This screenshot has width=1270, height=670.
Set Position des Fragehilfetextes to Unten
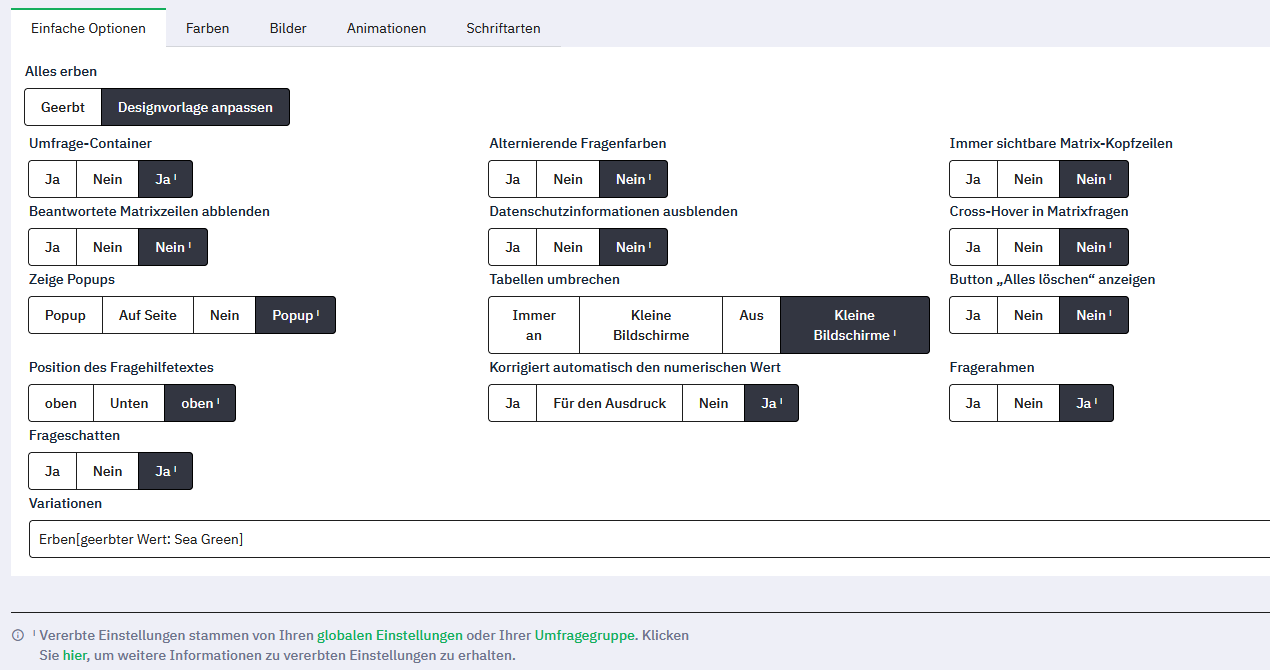tap(129, 403)
